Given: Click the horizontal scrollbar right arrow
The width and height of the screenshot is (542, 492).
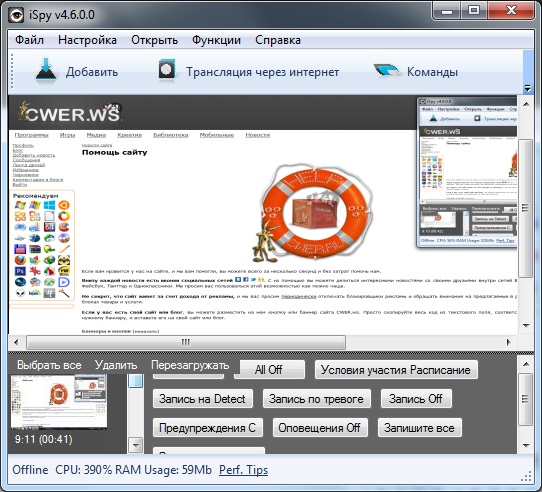Looking at the screenshot, I should point(508,342).
